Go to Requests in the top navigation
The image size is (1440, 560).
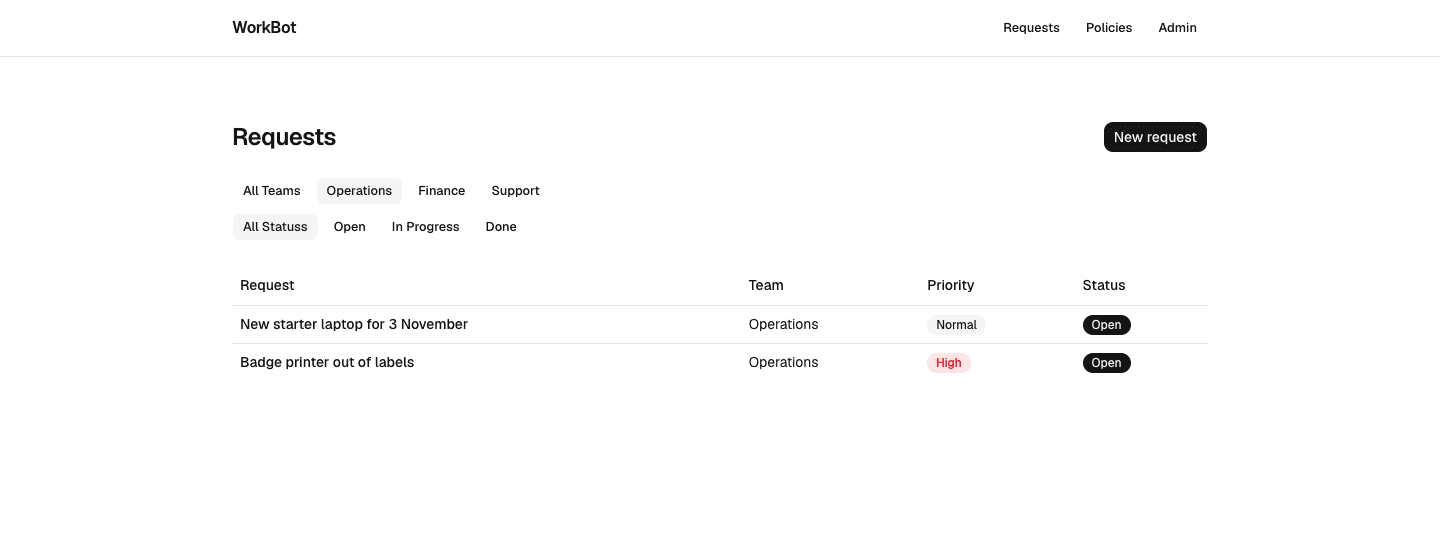pos(1031,28)
